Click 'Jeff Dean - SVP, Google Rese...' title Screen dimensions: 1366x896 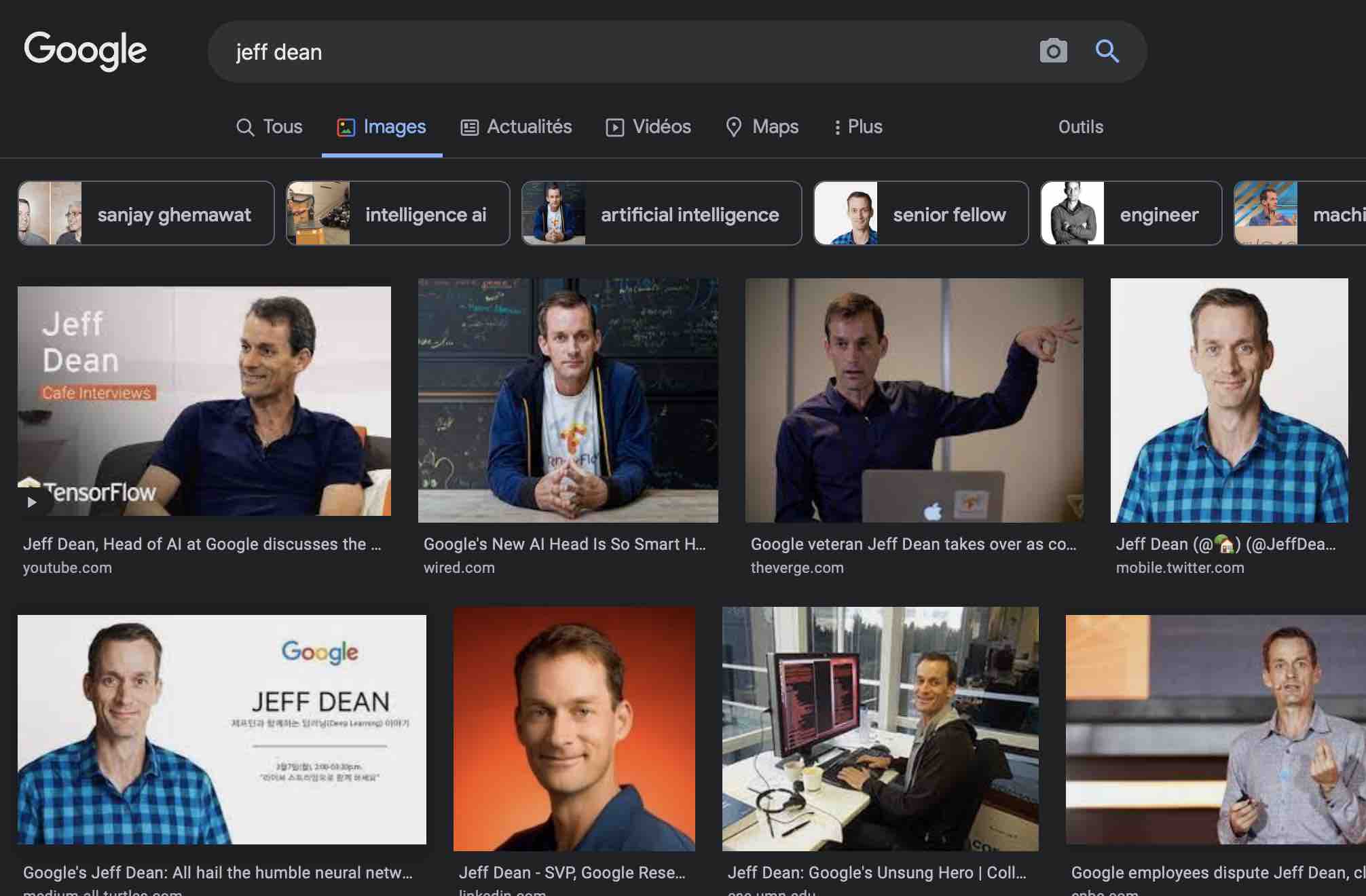pyautogui.click(x=572, y=873)
